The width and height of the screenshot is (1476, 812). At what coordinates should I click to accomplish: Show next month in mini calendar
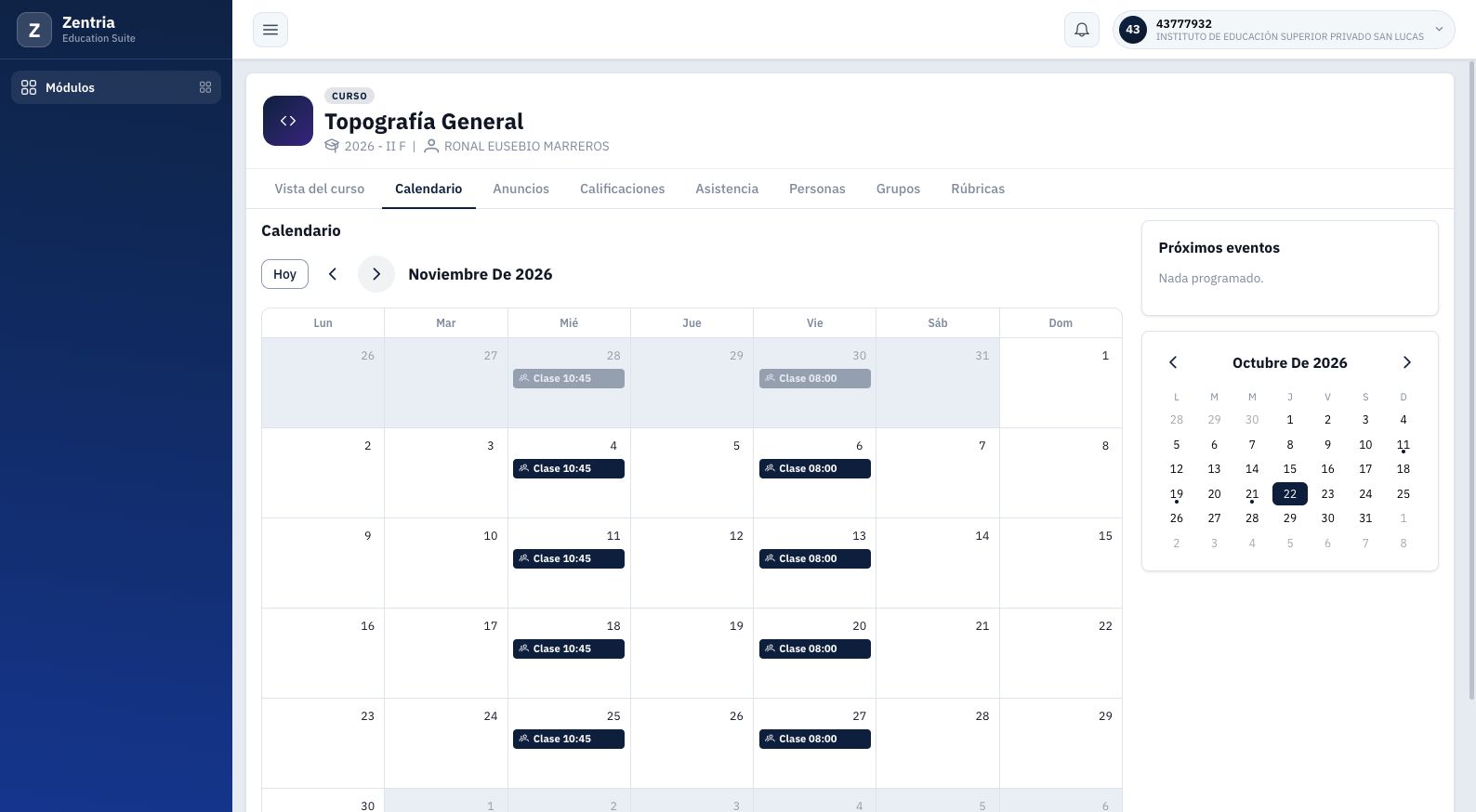[x=1406, y=362]
